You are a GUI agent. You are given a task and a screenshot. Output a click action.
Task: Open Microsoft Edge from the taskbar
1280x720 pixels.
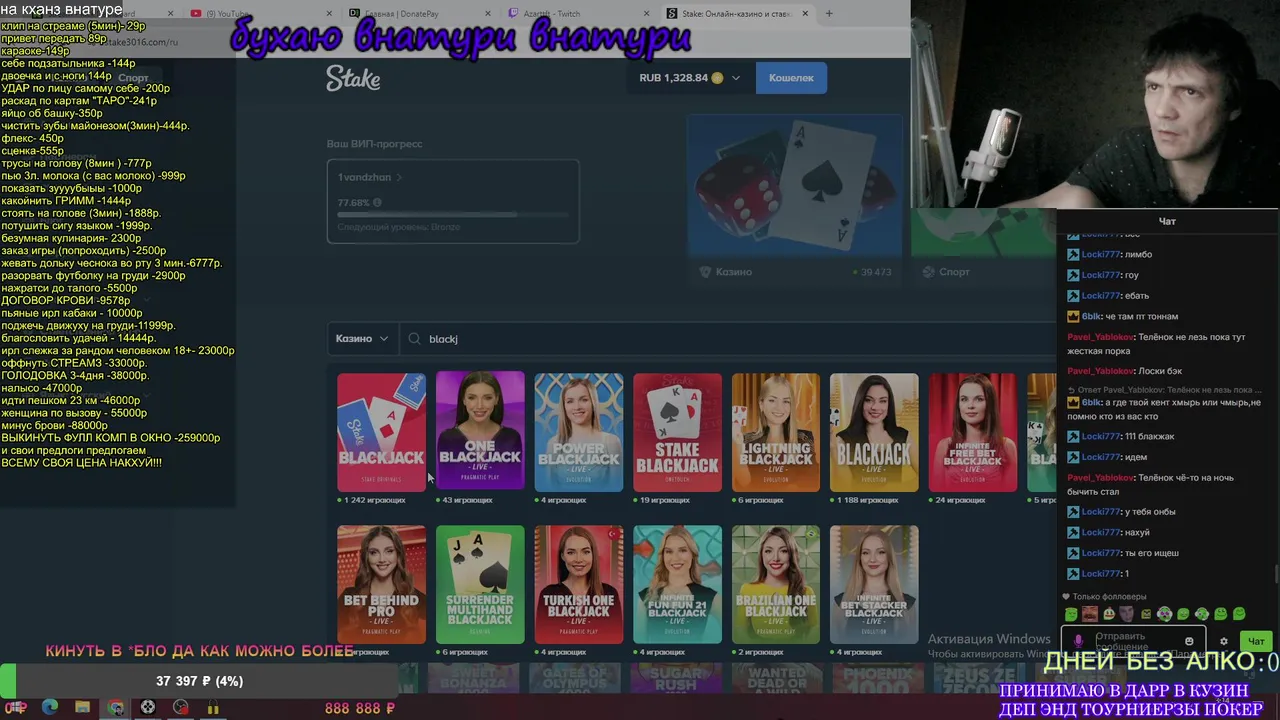(50, 708)
